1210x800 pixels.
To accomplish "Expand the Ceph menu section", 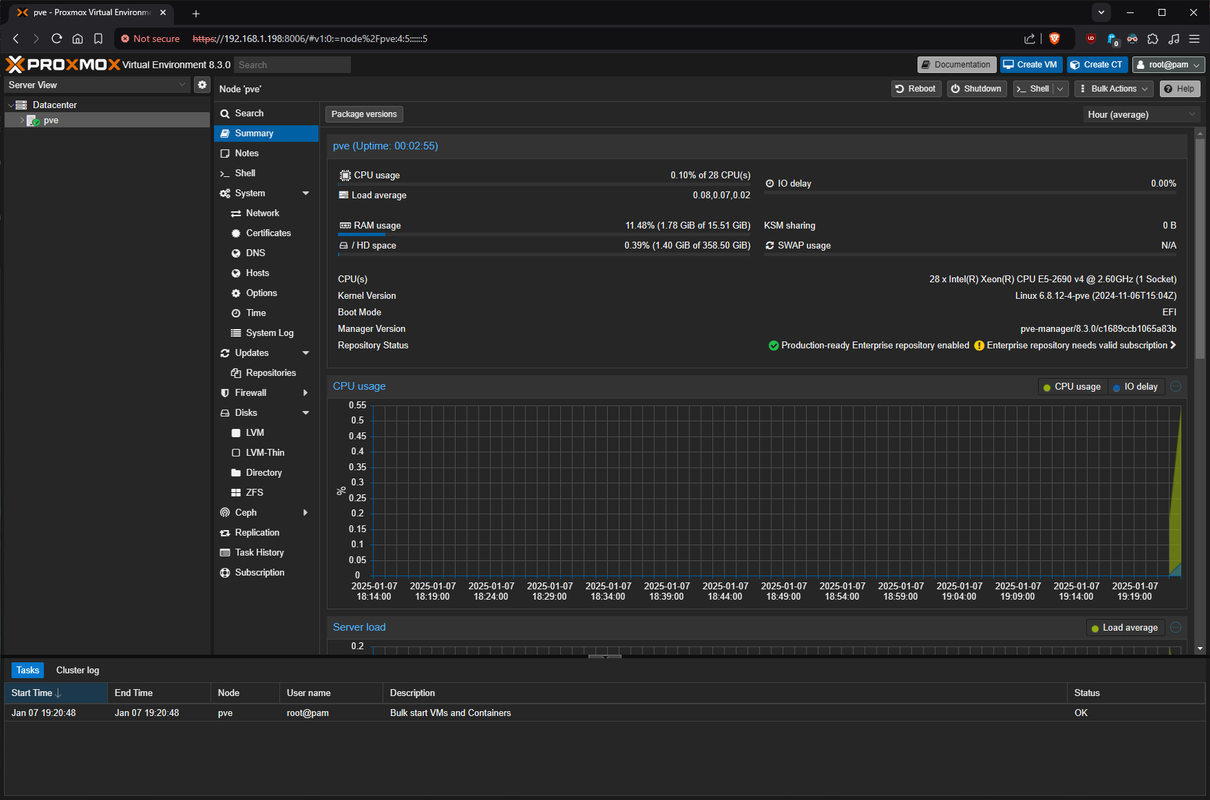I will pos(306,513).
